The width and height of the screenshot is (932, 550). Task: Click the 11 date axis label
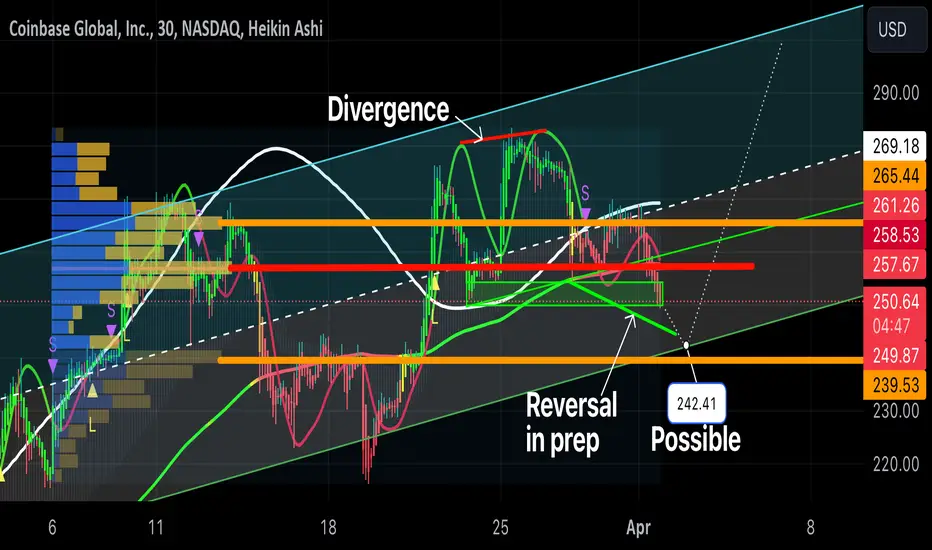156,527
